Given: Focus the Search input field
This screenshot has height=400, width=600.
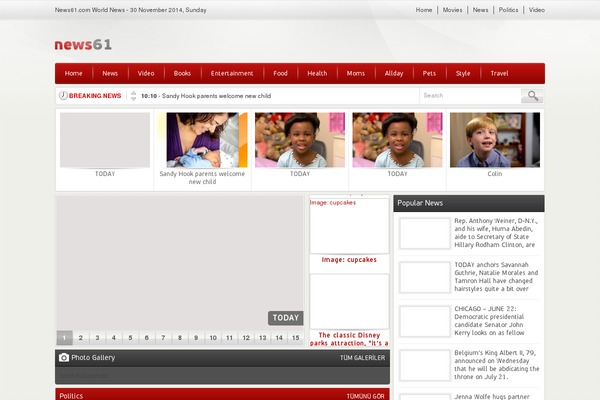Looking at the screenshot, I should 470,96.
